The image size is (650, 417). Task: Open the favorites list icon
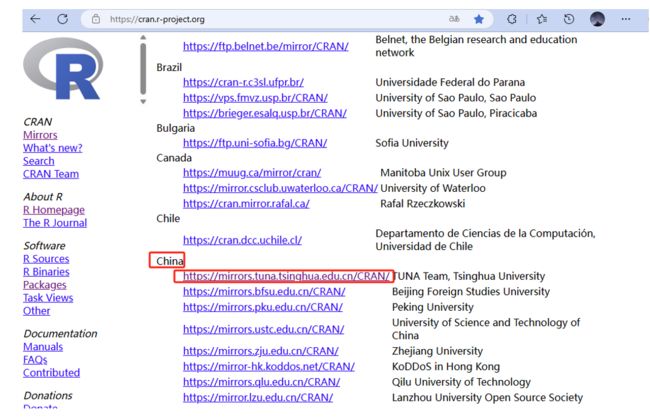coord(541,19)
